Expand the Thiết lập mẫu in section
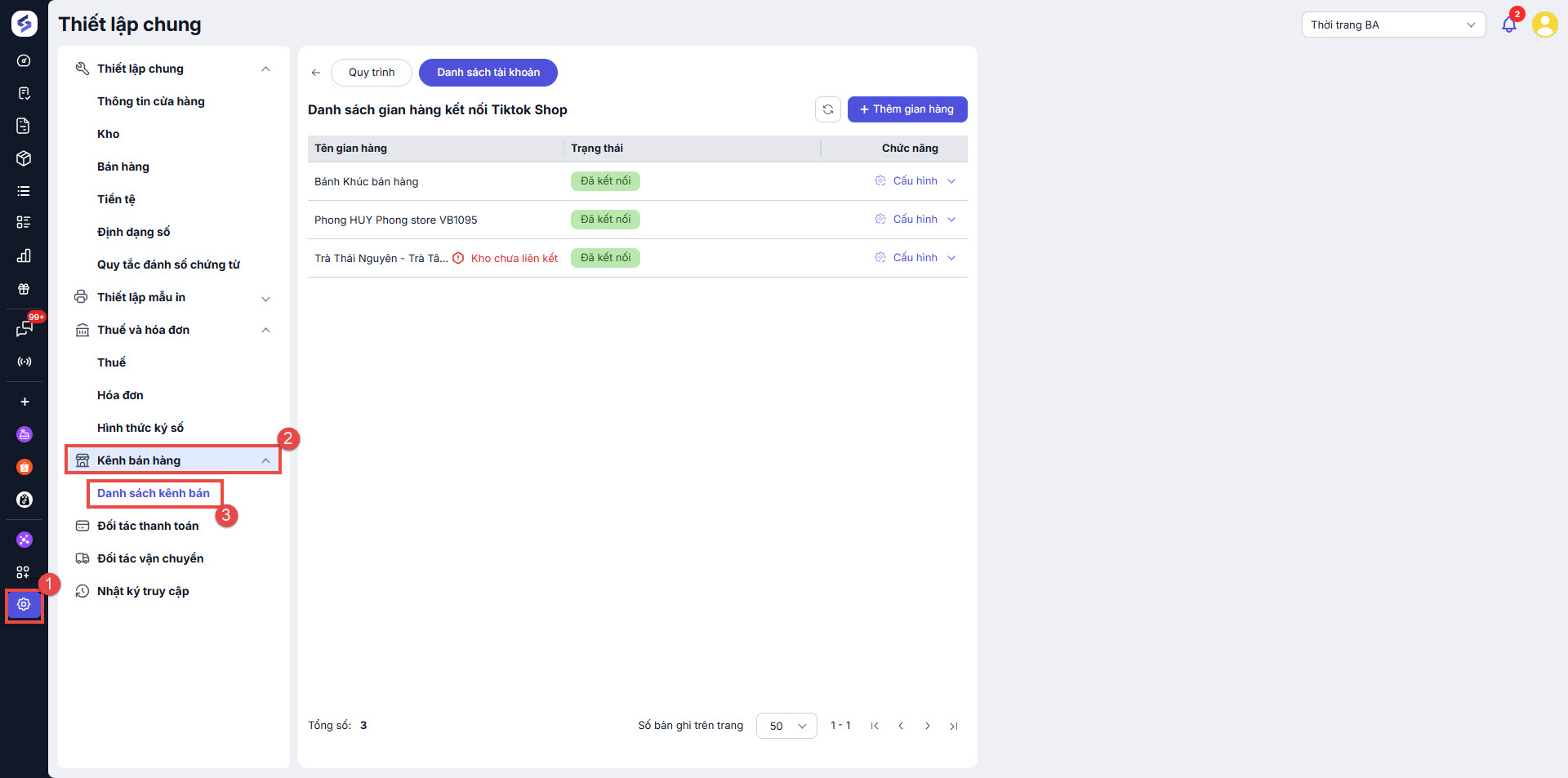Viewport: 1568px width, 778px height. pyautogui.click(x=265, y=298)
